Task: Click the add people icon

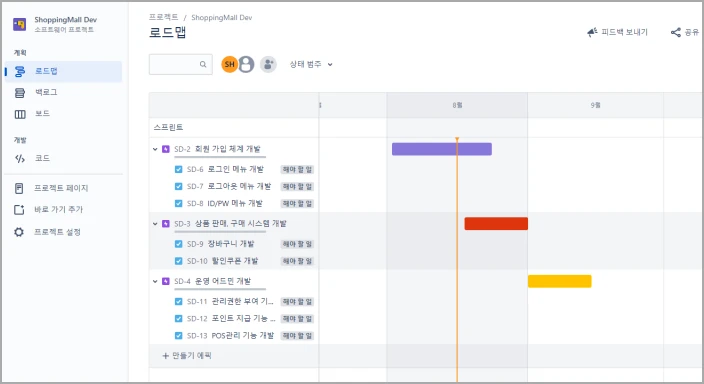Action: (x=268, y=64)
